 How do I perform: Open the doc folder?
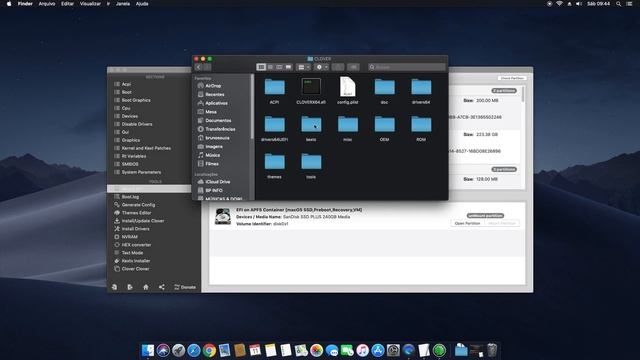coord(384,87)
